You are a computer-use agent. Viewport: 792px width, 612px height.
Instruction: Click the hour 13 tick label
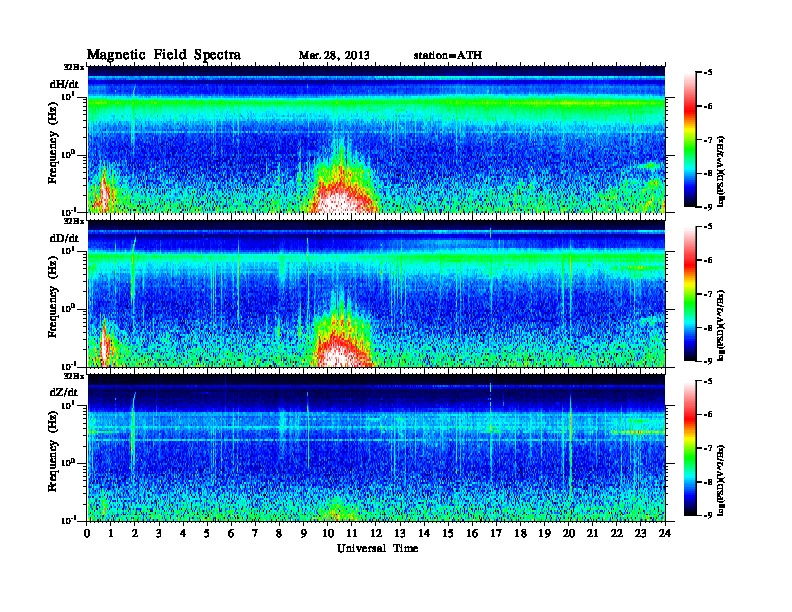click(x=400, y=533)
